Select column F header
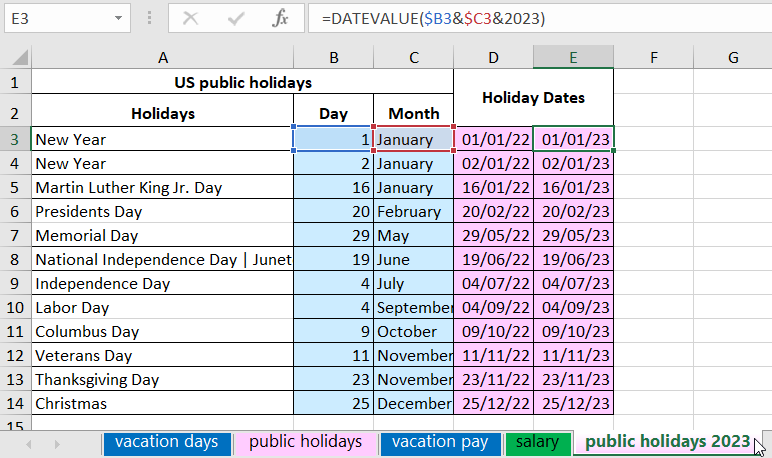Screen dimensions: 772x458 tap(653, 58)
